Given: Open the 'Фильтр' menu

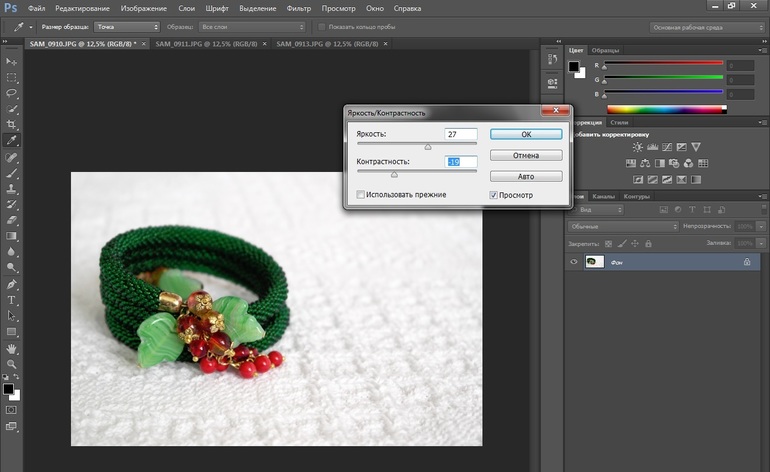Looking at the screenshot, I should [298, 7].
